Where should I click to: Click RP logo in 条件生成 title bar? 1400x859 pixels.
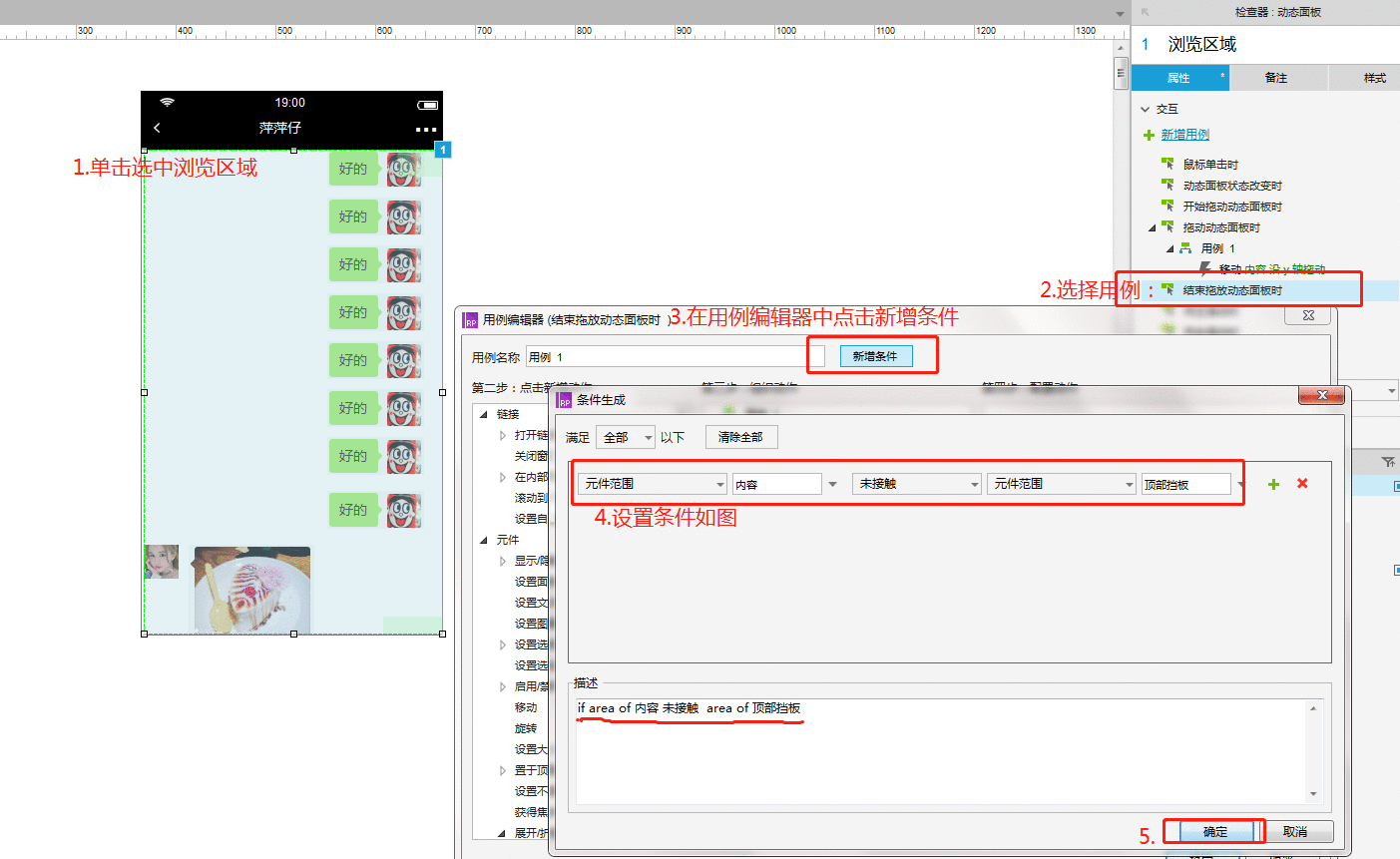(x=565, y=400)
